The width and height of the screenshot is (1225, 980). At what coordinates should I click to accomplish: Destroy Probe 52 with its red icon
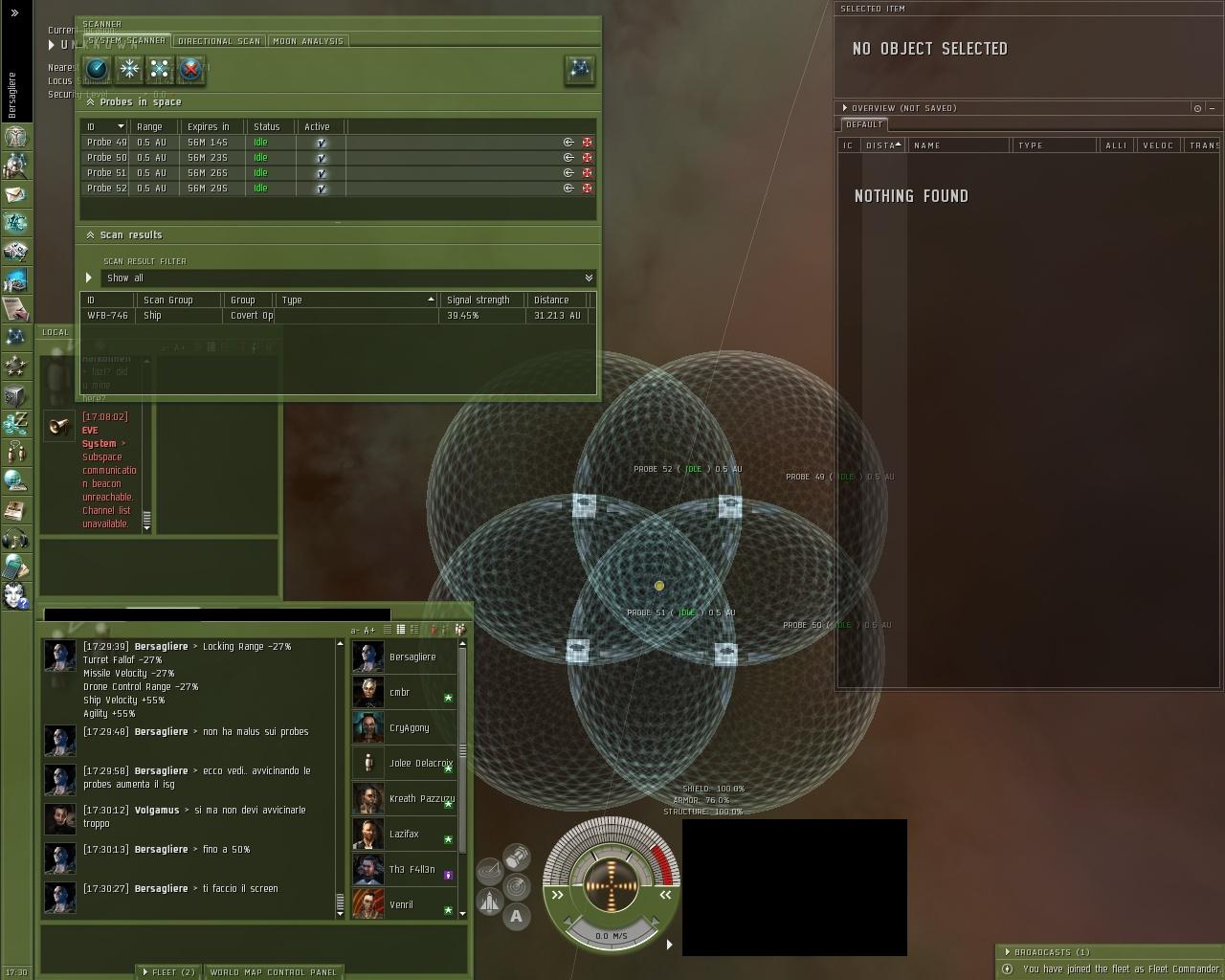(x=587, y=188)
